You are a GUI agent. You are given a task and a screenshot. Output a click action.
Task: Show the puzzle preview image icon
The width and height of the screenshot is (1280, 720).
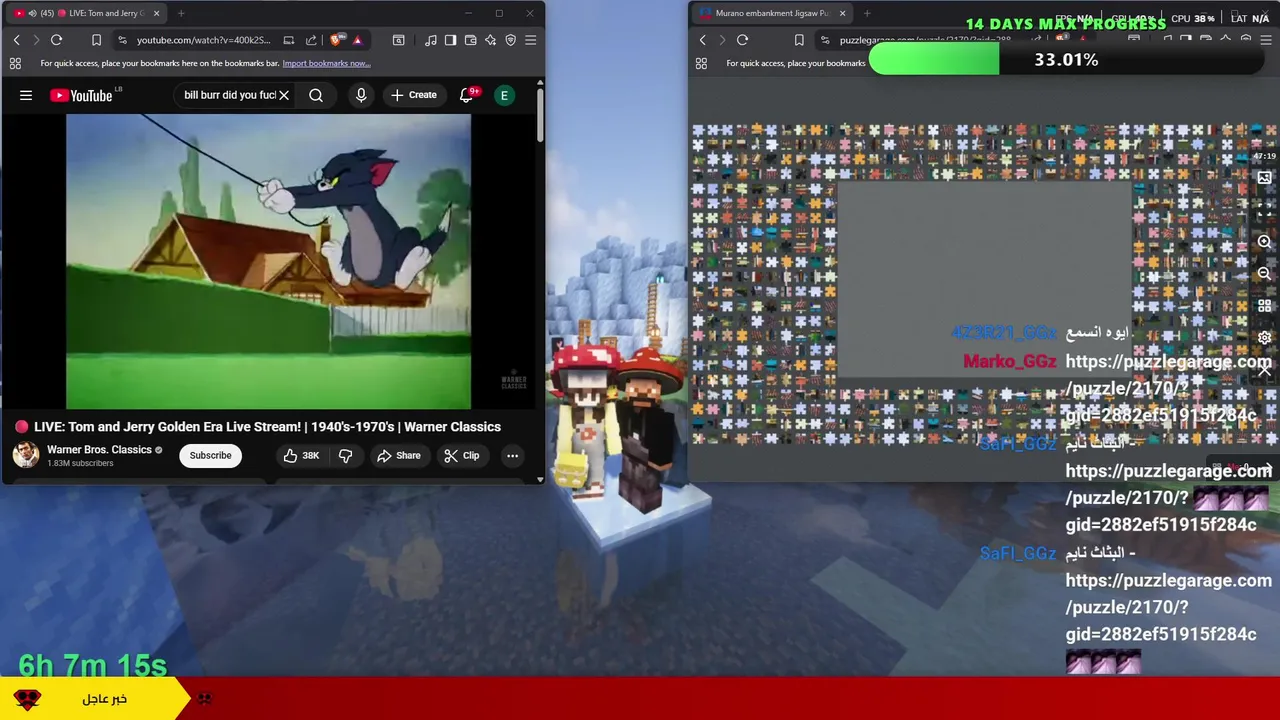coord(1264,178)
